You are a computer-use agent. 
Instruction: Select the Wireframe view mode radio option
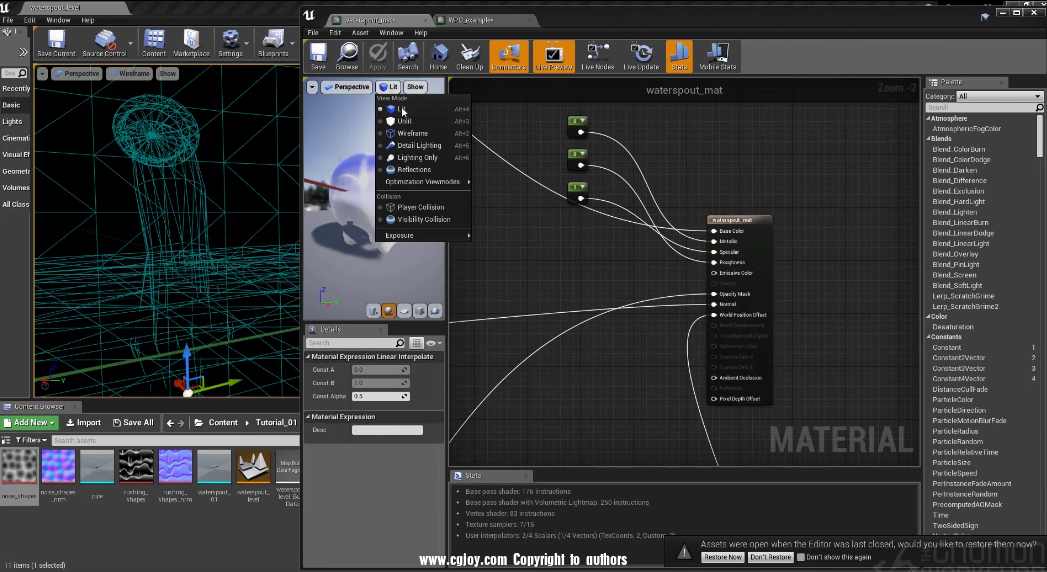tap(412, 133)
